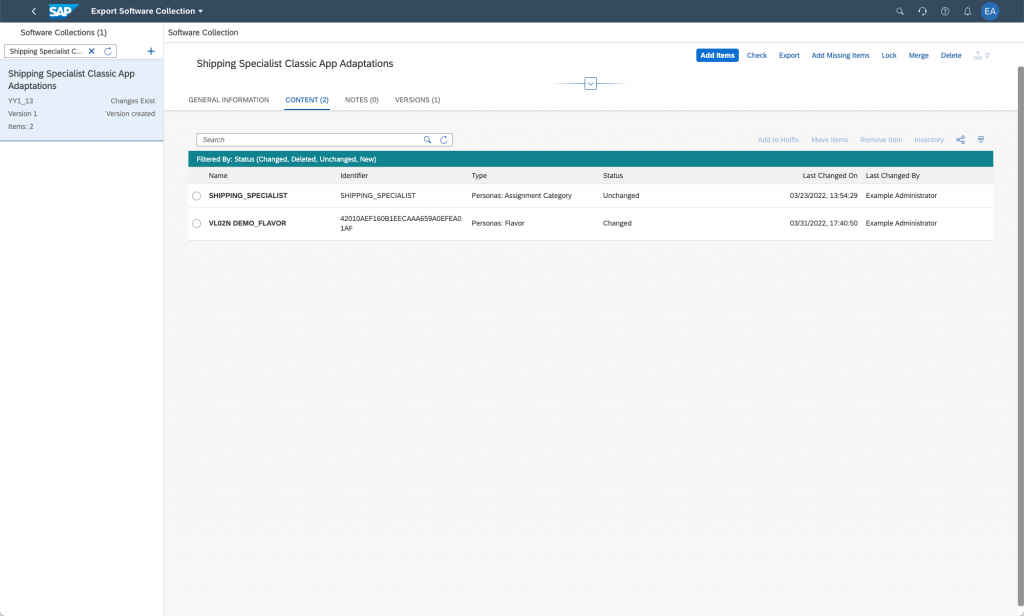Click the 03/23/2022, 13:54:29 timestamp
The height and width of the screenshot is (616, 1024).
click(824, 196)
